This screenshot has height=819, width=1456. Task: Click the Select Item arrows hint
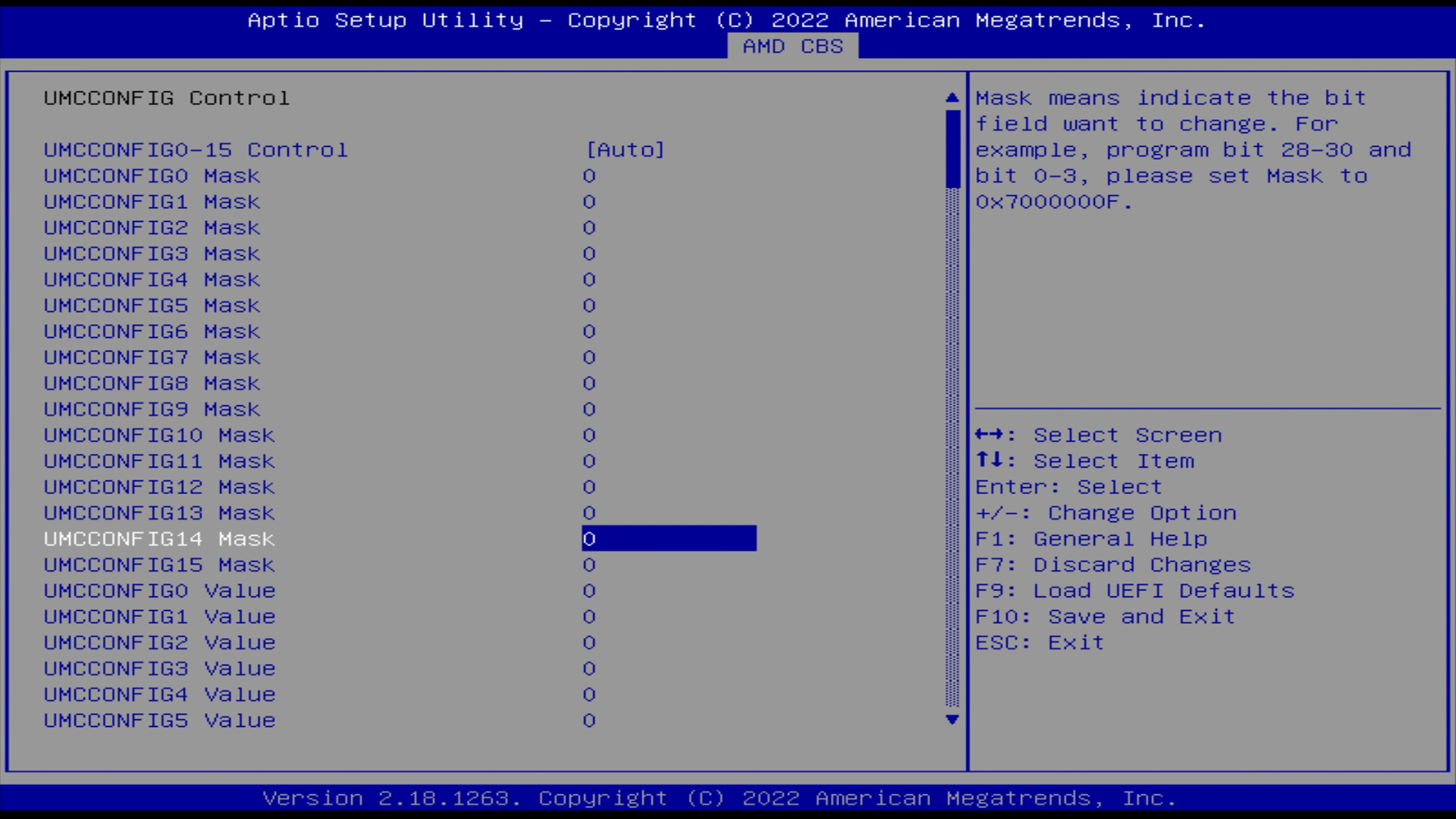tap(1085, 461)
